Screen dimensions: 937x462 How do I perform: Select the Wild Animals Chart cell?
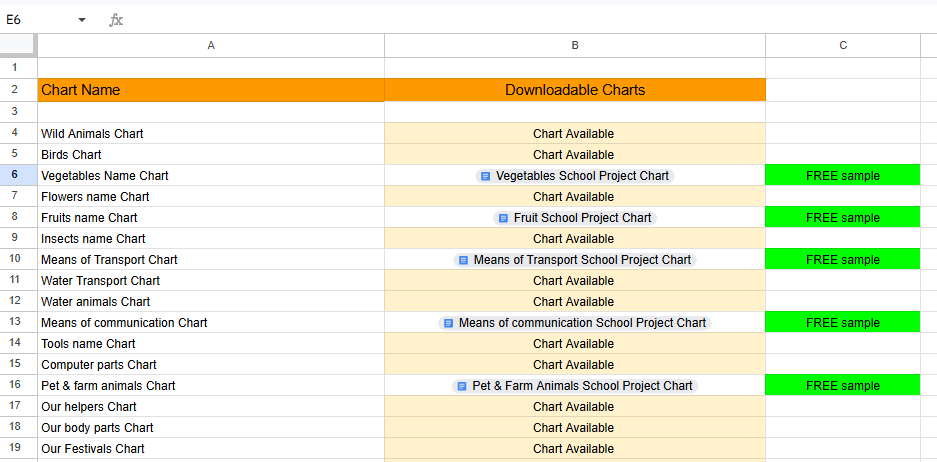coord(211,133)
